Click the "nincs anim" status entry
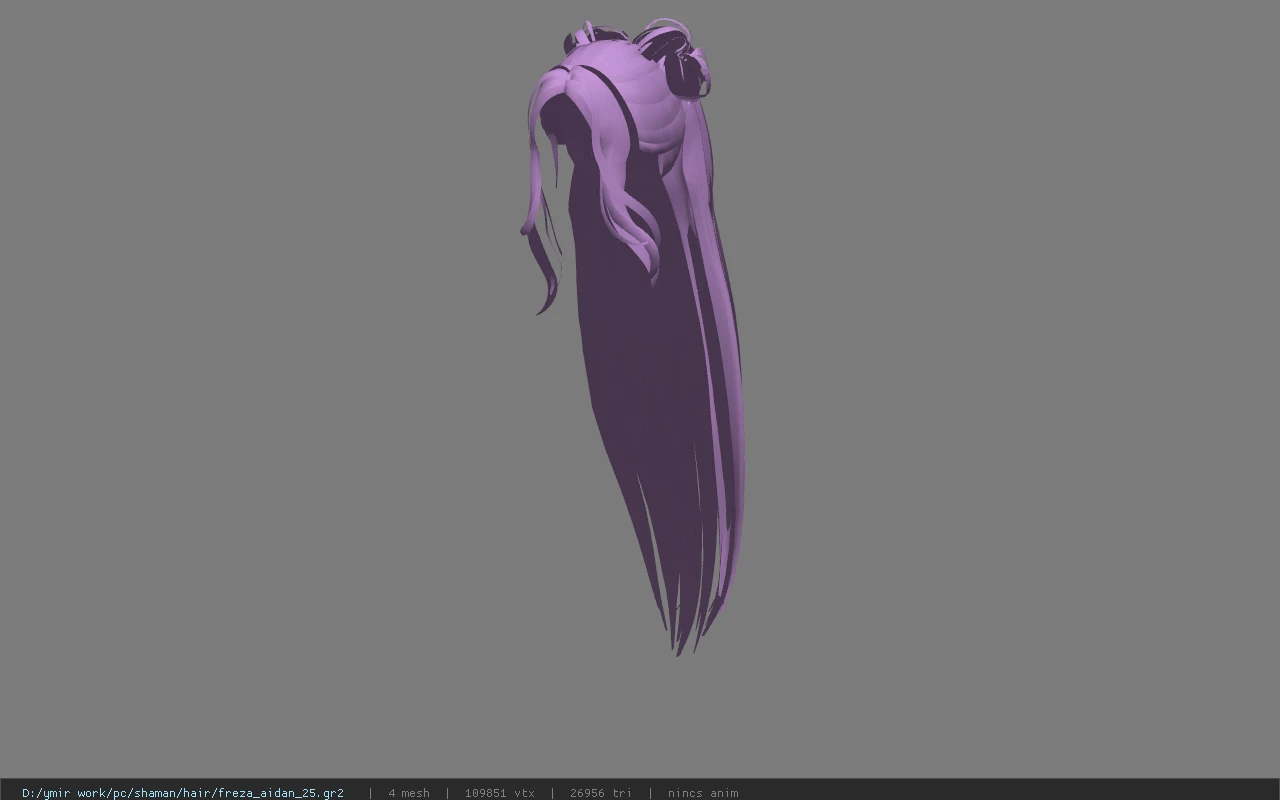 point(703,793)
